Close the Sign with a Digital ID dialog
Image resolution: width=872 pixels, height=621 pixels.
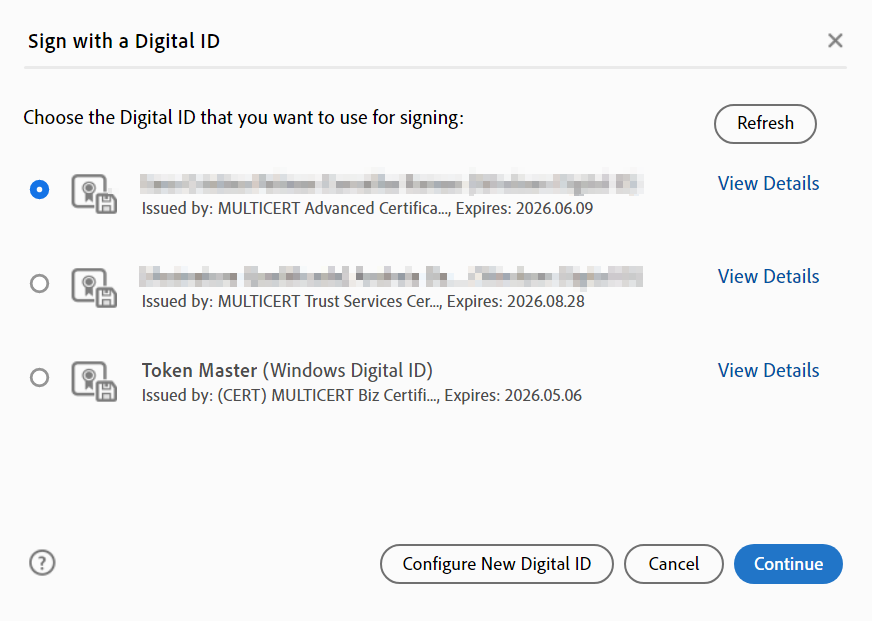pos(835,41)
